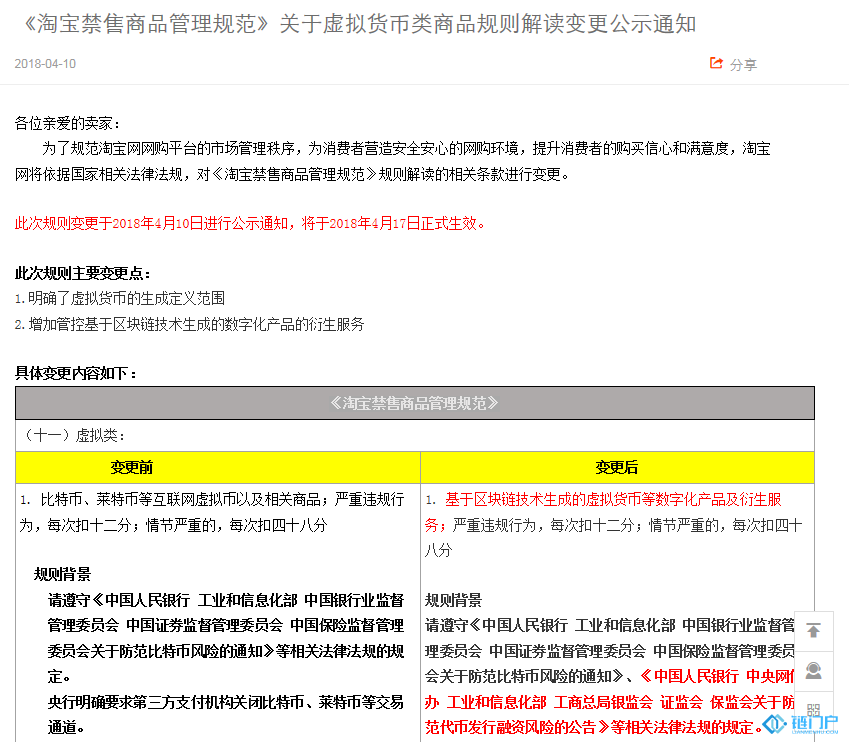
Task: Click the line 央行明确要求第三方支付机构关闭
Action: 225,714
